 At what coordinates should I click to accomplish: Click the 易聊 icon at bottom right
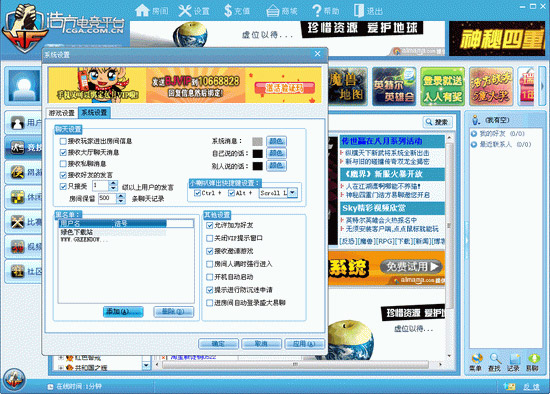[x=533, y=358]
